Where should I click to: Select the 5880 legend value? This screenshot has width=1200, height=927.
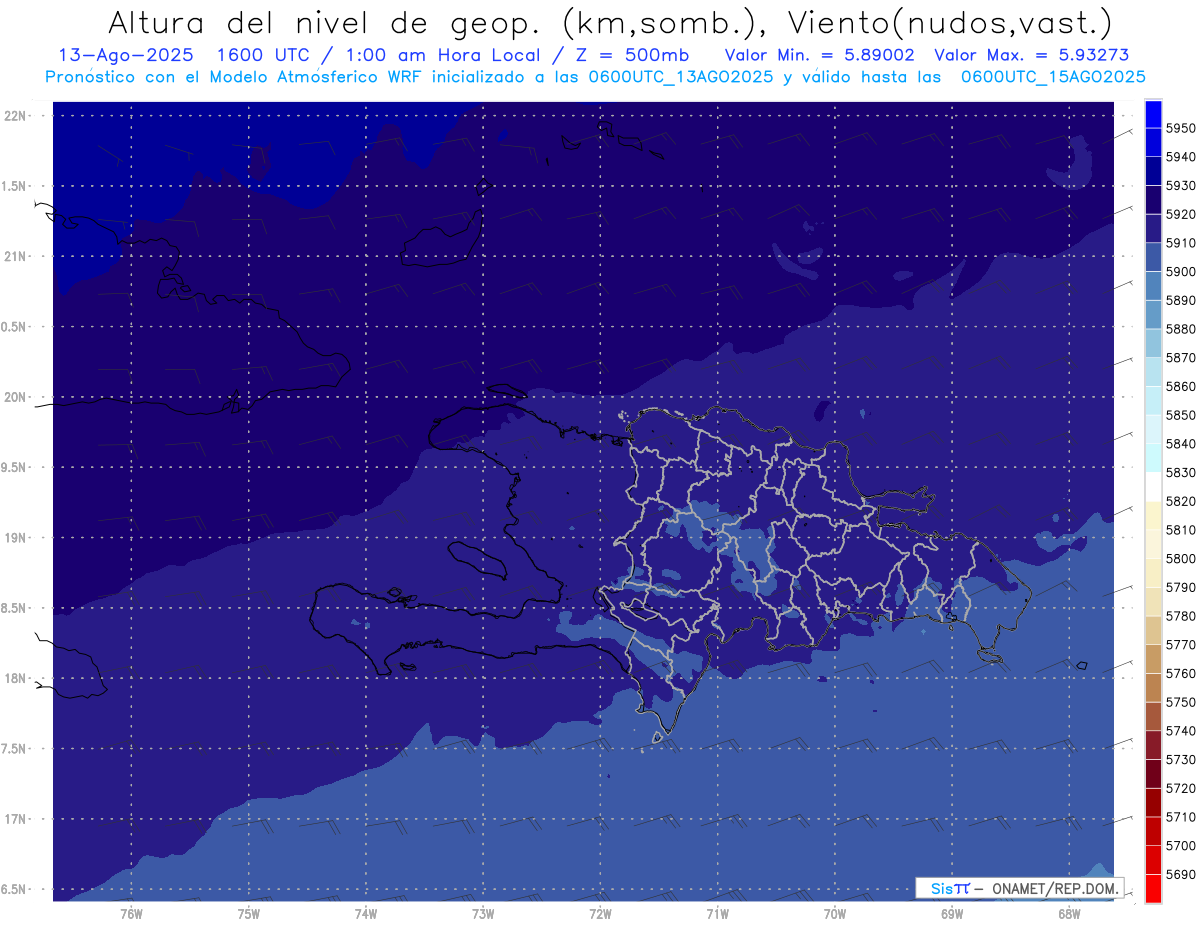1181,329
